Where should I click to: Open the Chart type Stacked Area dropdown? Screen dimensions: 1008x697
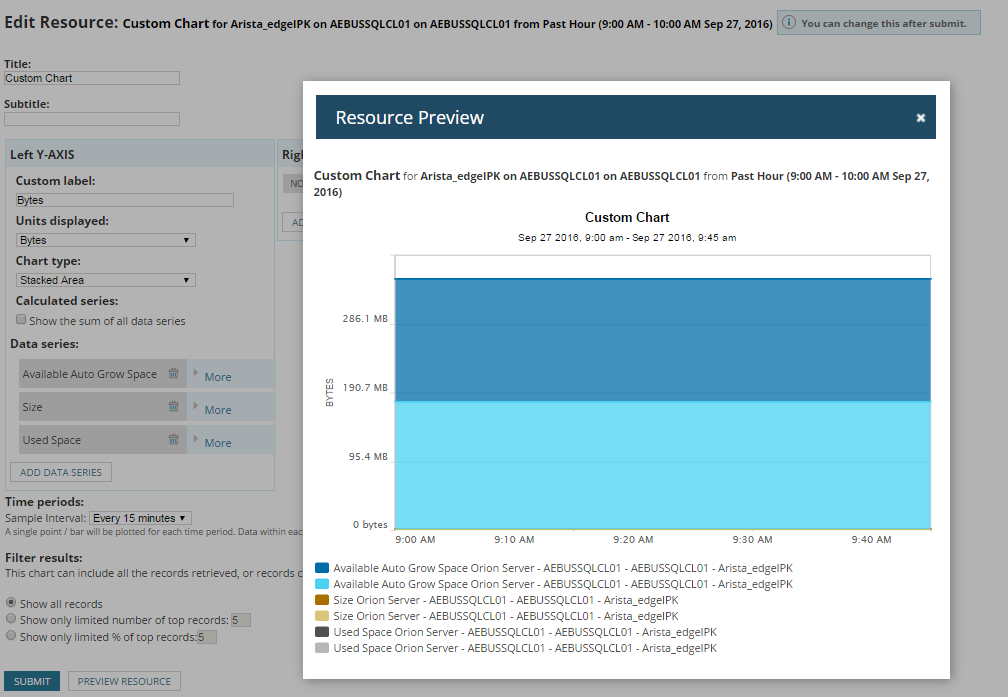[x=105, y=280]
